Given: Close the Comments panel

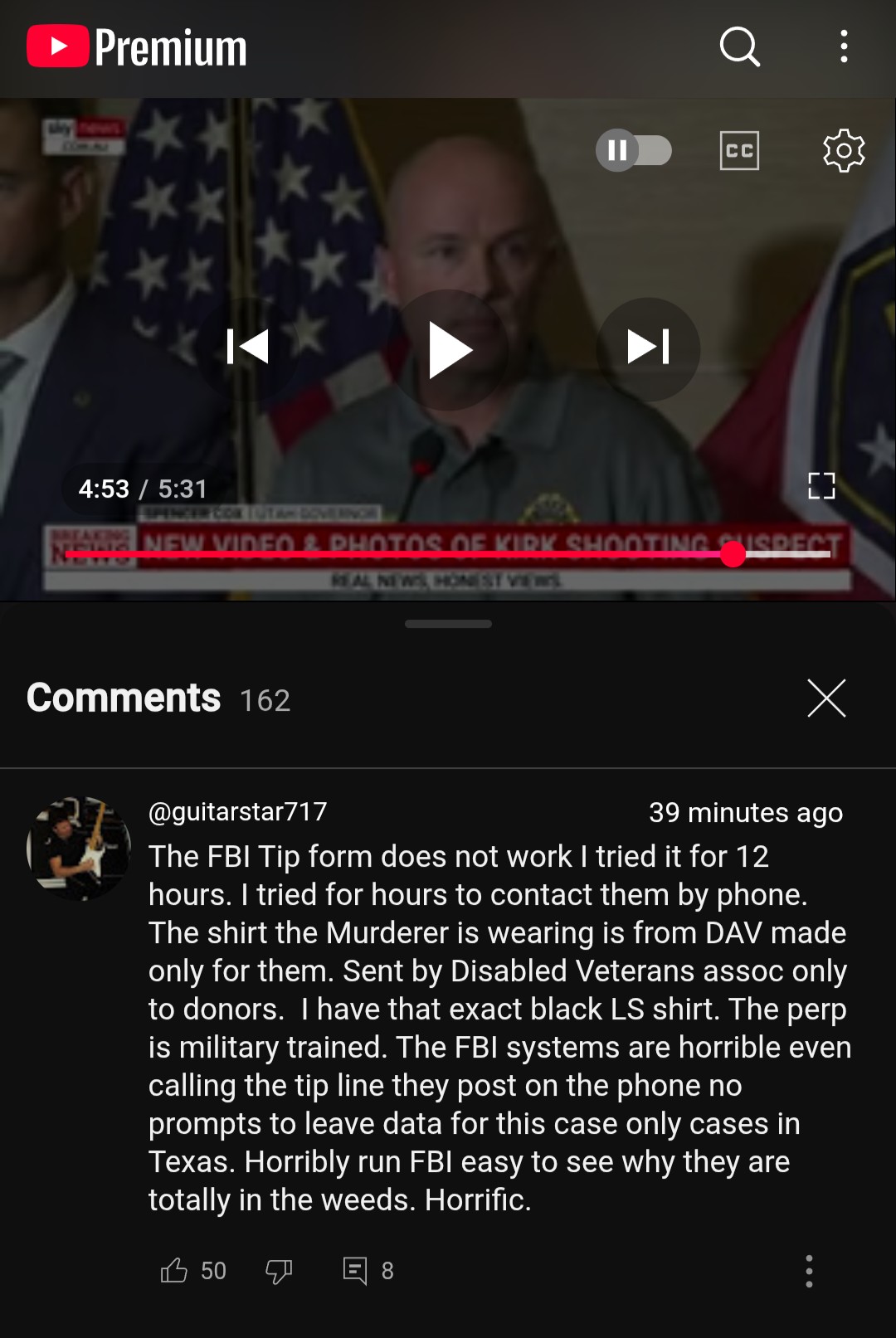Looking at the screenshot, I should pos(826,698).
